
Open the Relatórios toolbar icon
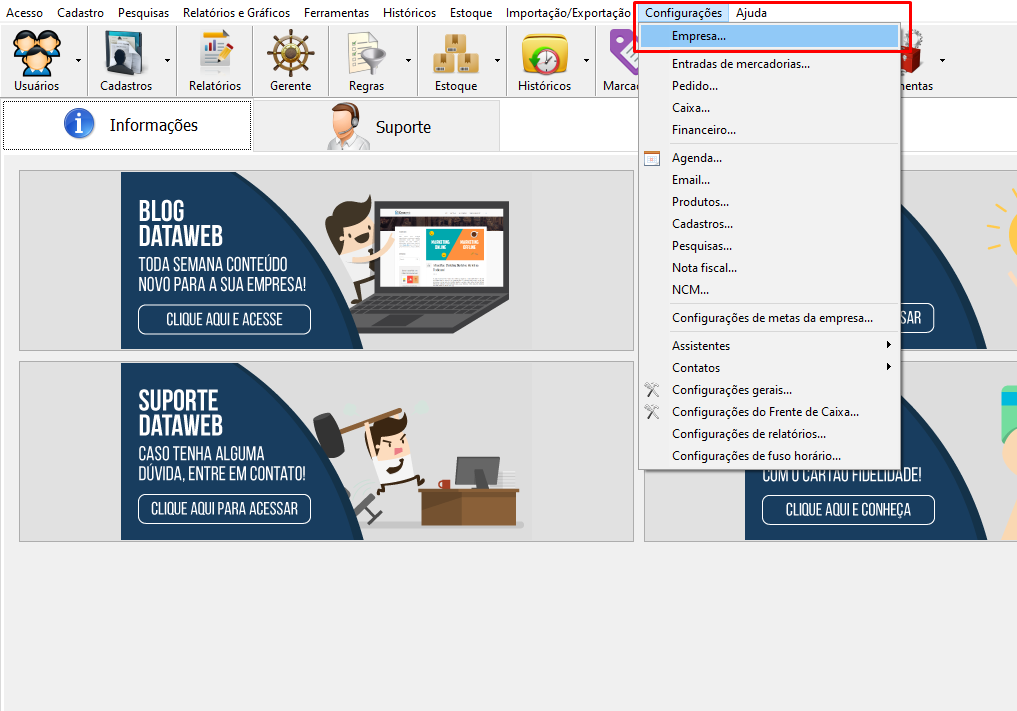pyautogui.click(x=215, y=53)
